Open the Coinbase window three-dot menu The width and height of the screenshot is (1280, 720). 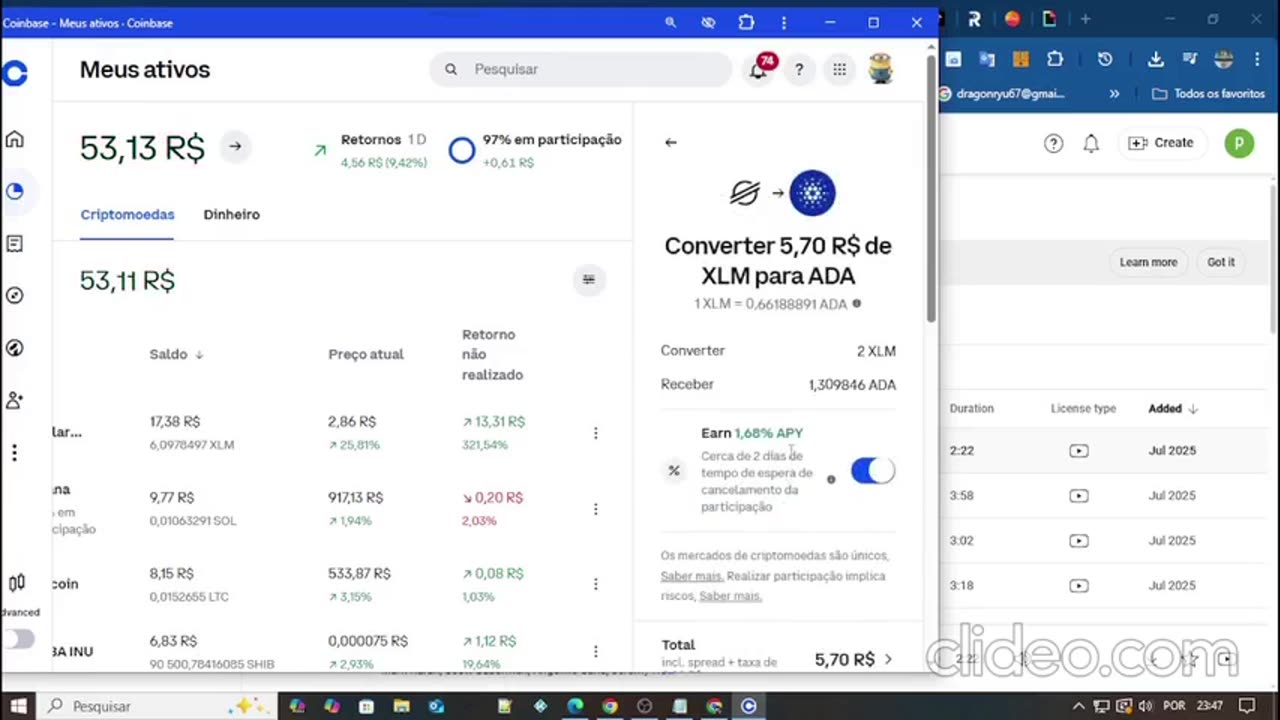[x=784, y=22]
